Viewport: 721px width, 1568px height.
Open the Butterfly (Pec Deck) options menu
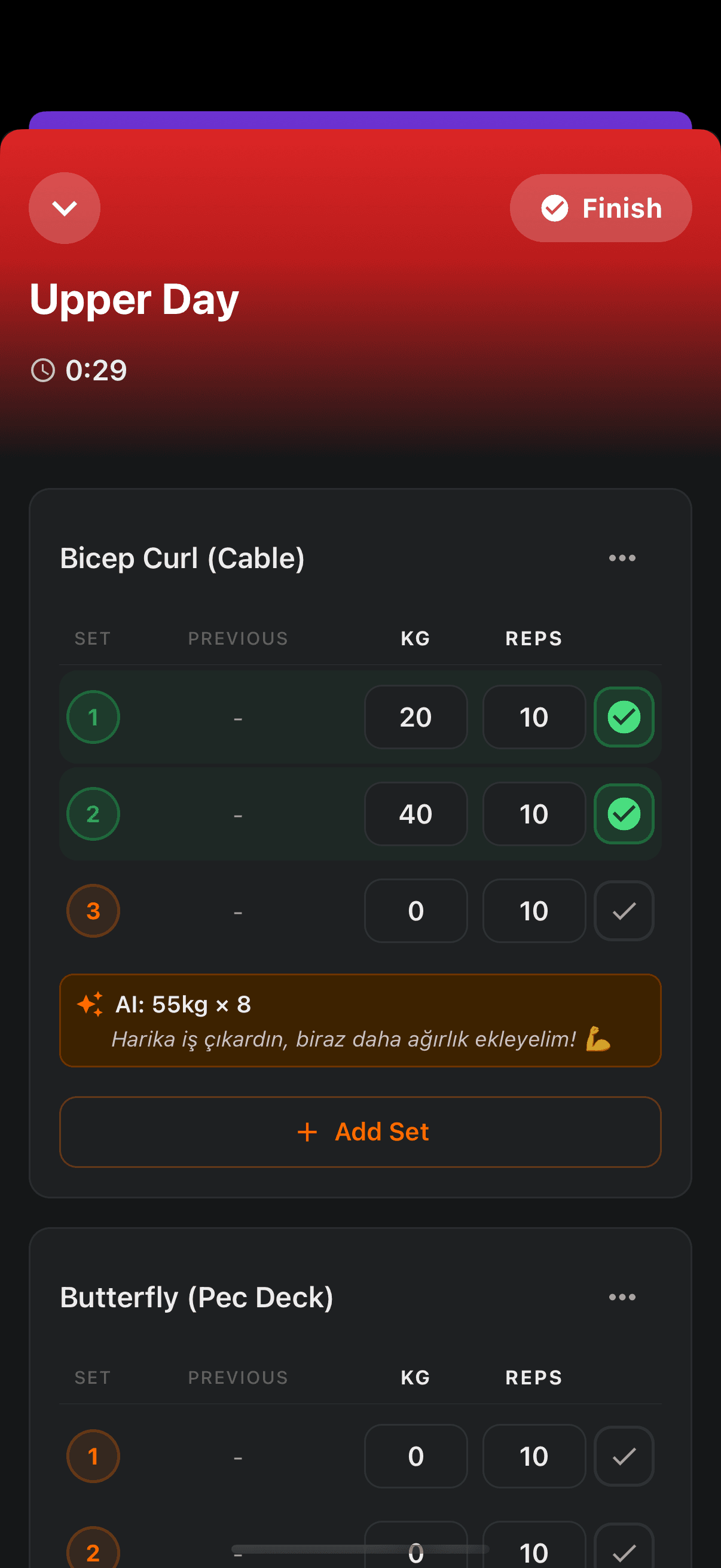click(622, 1297)
